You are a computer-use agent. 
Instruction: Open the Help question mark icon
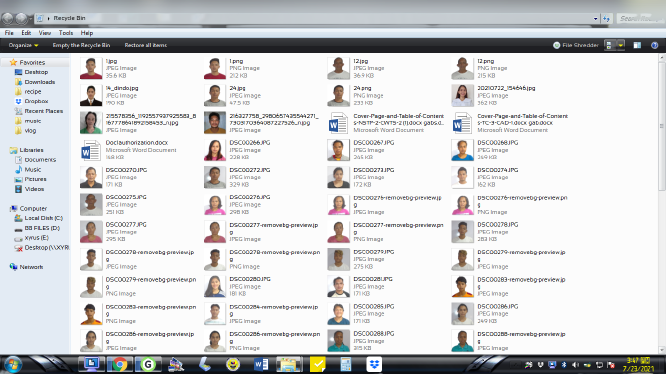tap(654, 45)
